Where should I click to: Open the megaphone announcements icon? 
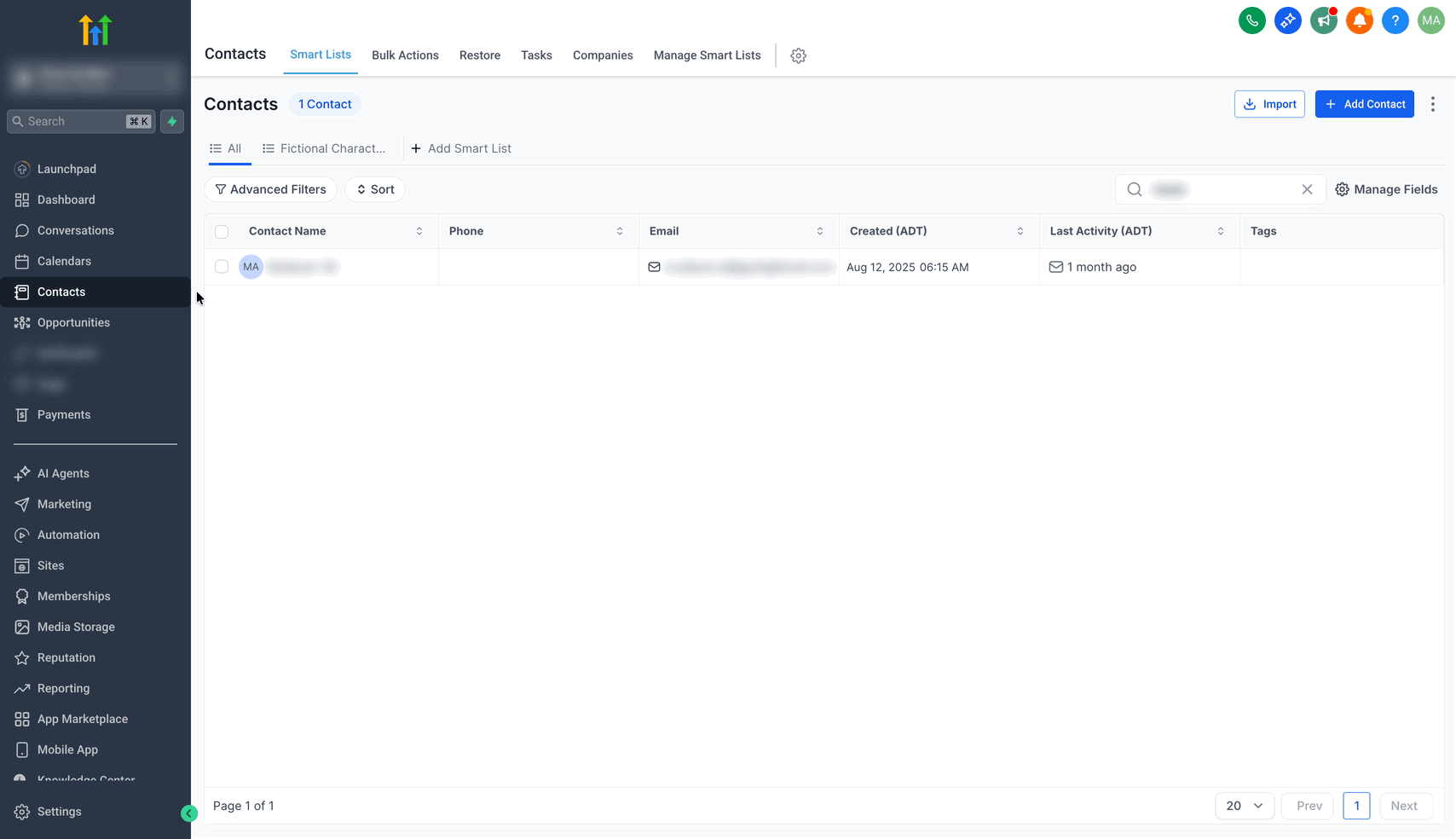click(x=1323, y=20)
